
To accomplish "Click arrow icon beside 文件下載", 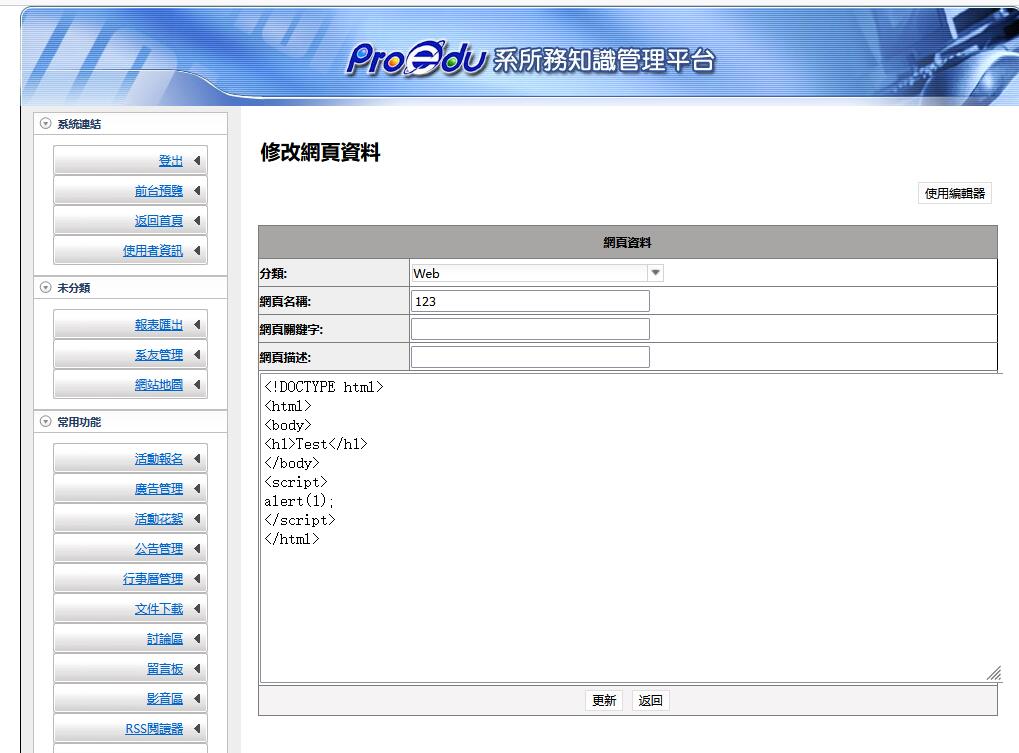I will click(197, 609).
